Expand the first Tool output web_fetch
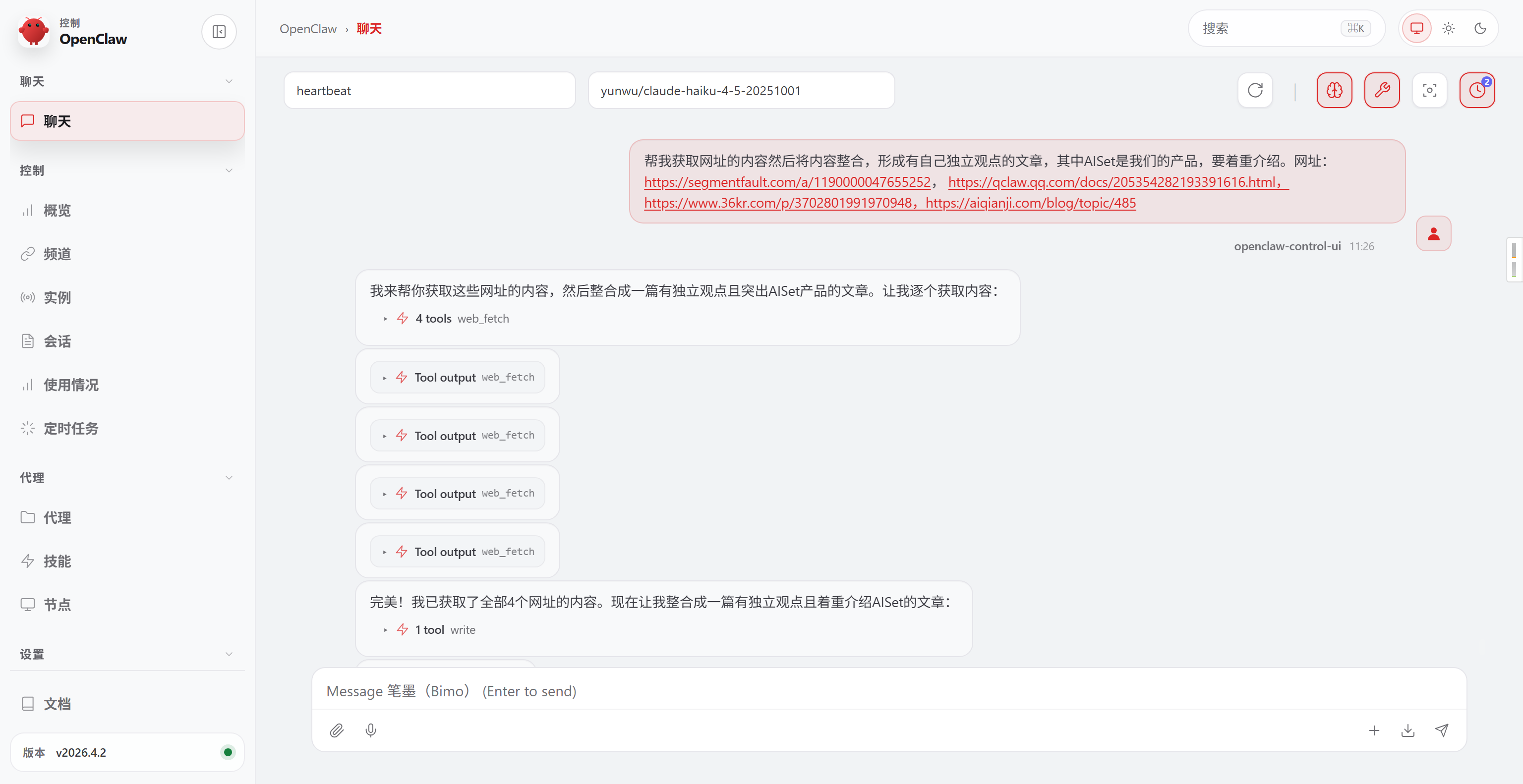 [x=458, y=377]
